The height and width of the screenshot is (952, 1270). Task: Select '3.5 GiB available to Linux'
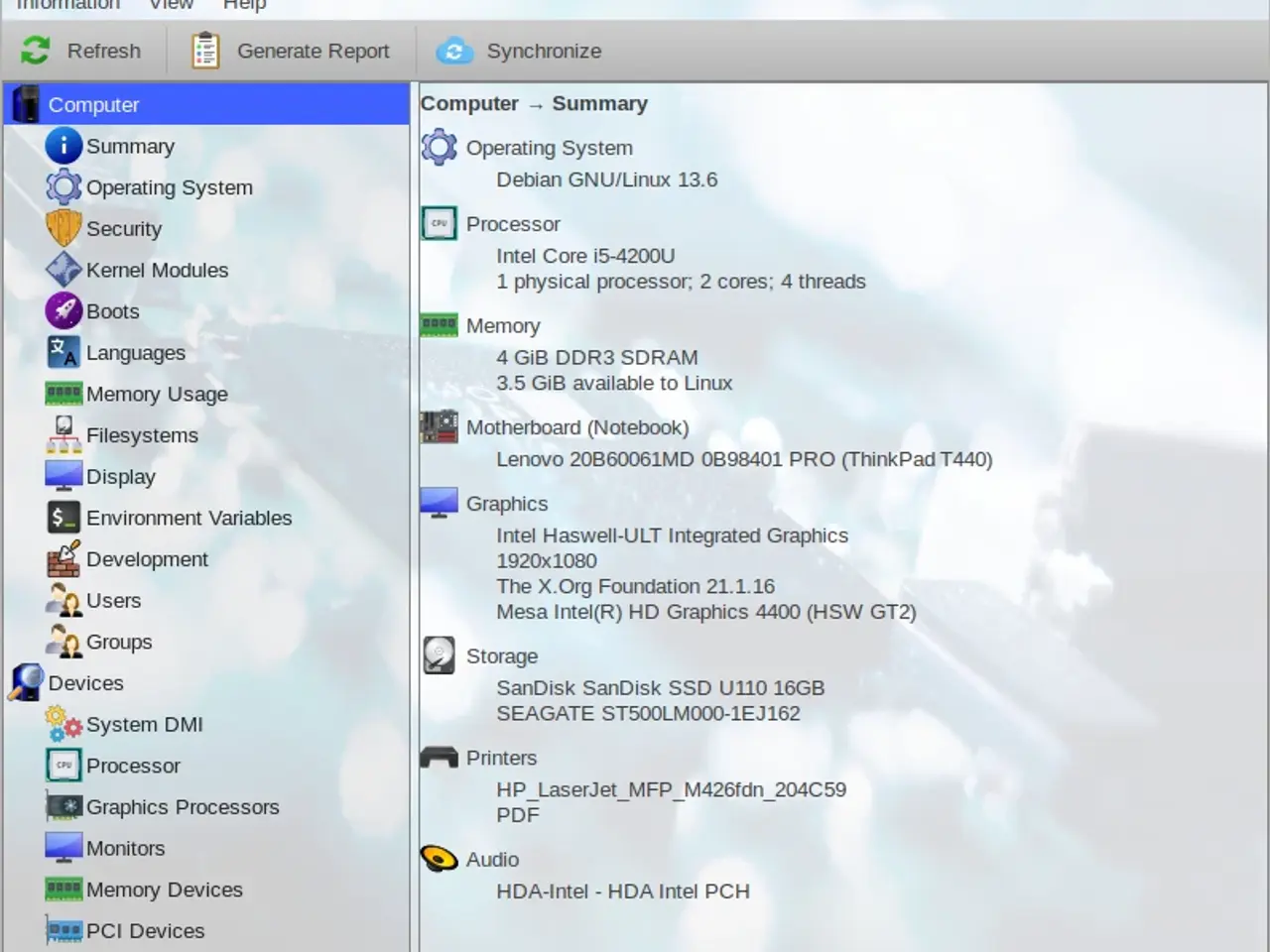[614, 383]
